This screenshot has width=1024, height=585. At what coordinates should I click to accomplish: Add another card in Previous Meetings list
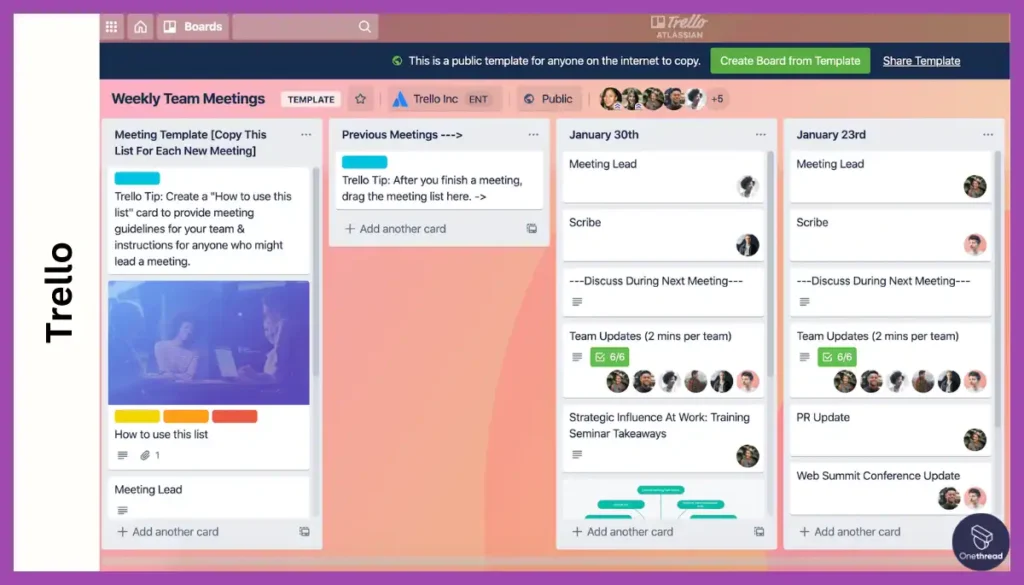coord(395,229)
